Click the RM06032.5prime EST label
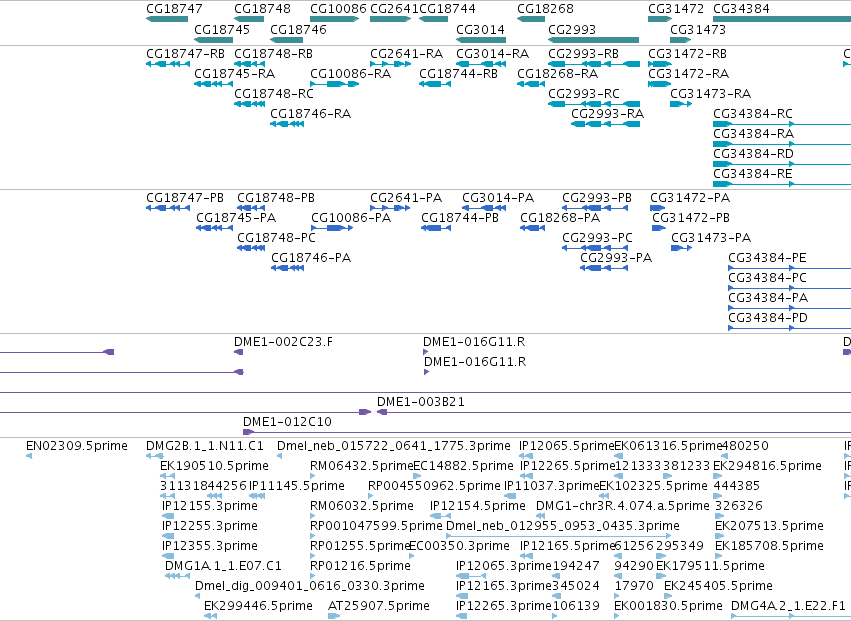Screen dimensions: 851x621 pyautogui.click(x=362, y=506)
